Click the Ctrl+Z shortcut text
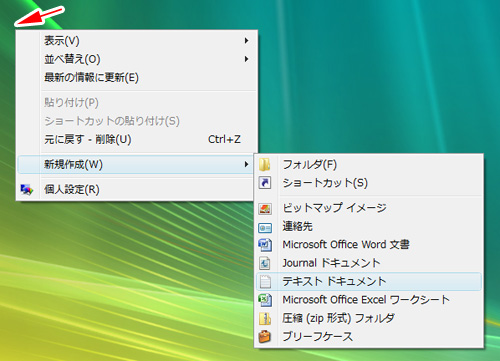 tap(224, 139)
